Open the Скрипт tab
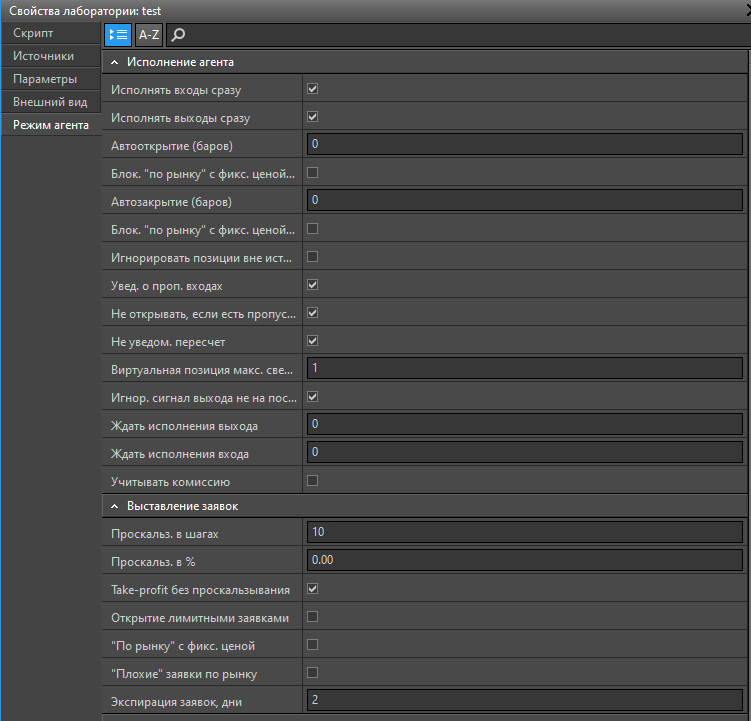Image resolution: width=751 pixels, height=721 pixels. pyautogui.click(x=51, y=33)
